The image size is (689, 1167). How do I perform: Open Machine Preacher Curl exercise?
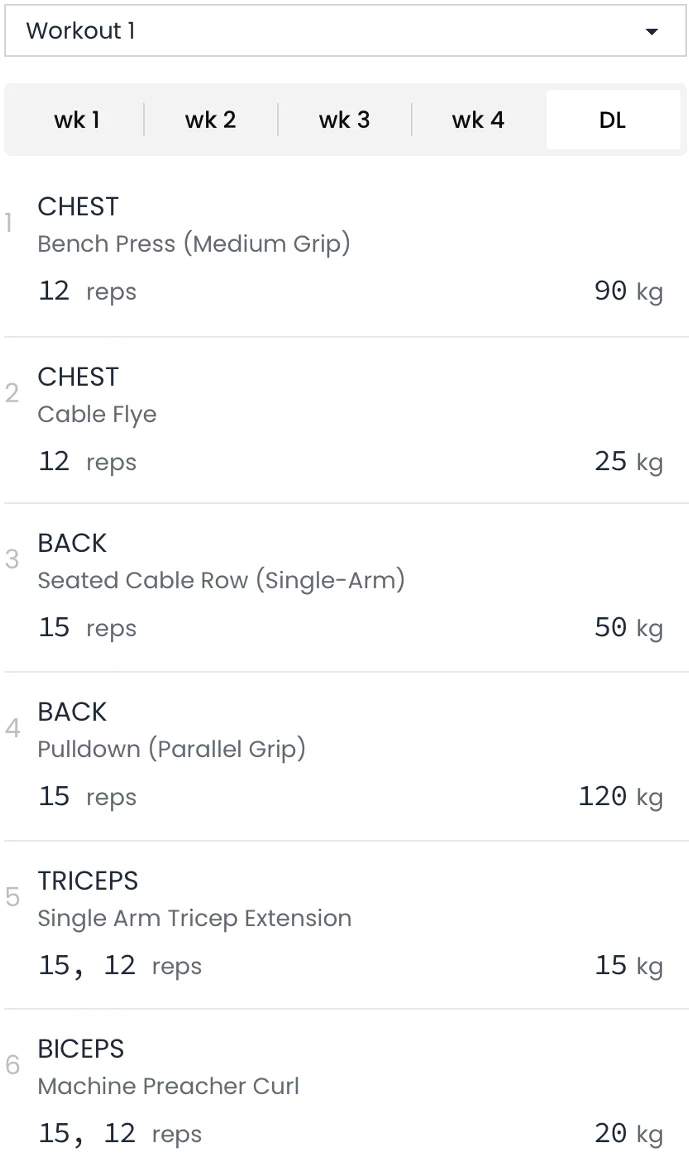coord(168,1086)
